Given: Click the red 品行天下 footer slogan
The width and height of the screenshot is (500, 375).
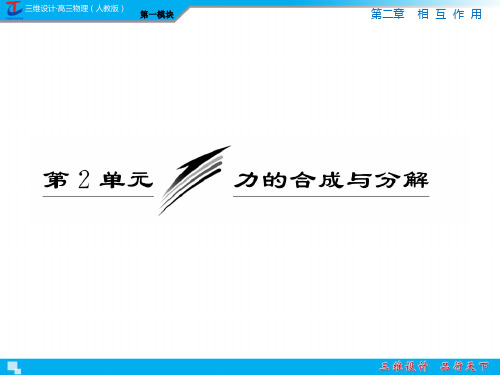Looking at the screenshot, I should coord(464,367).
